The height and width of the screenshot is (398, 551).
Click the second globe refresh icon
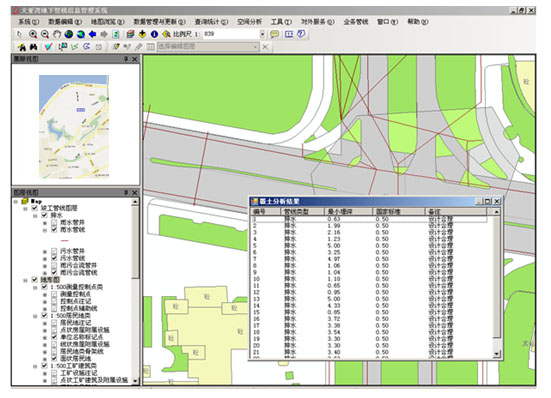coord(80,34)
